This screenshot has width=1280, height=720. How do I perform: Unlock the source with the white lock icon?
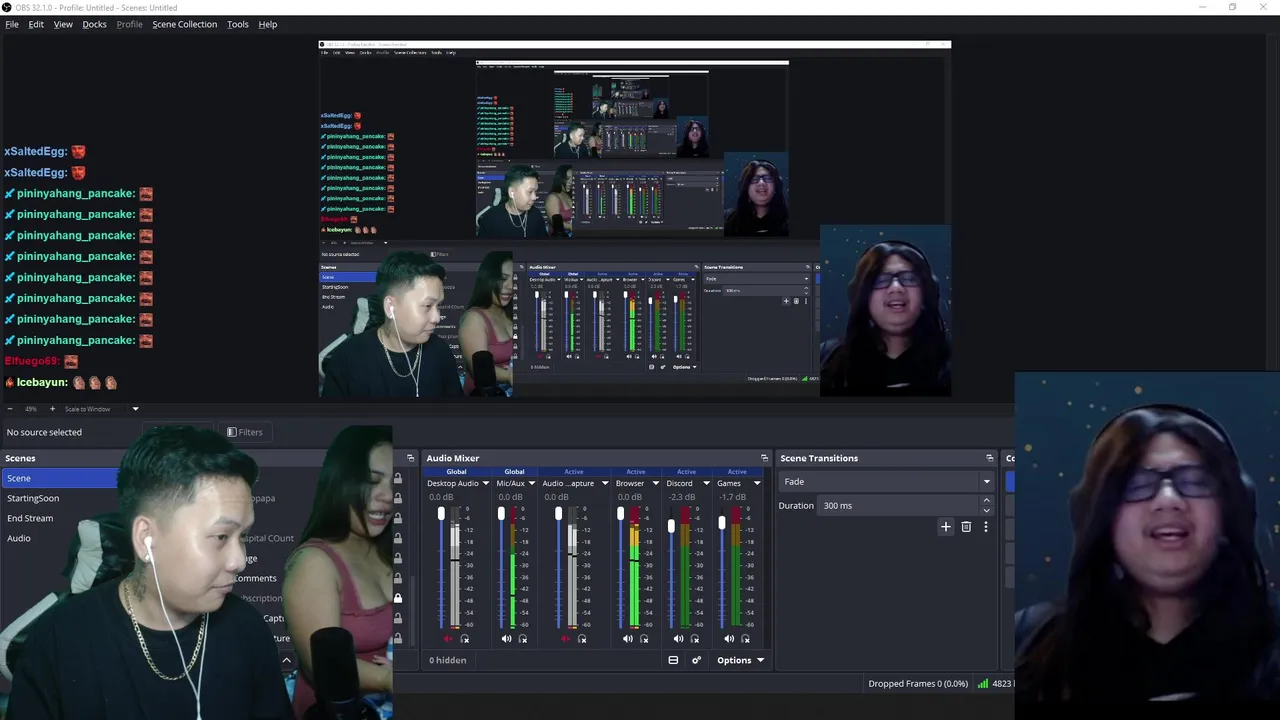(398, 598)
